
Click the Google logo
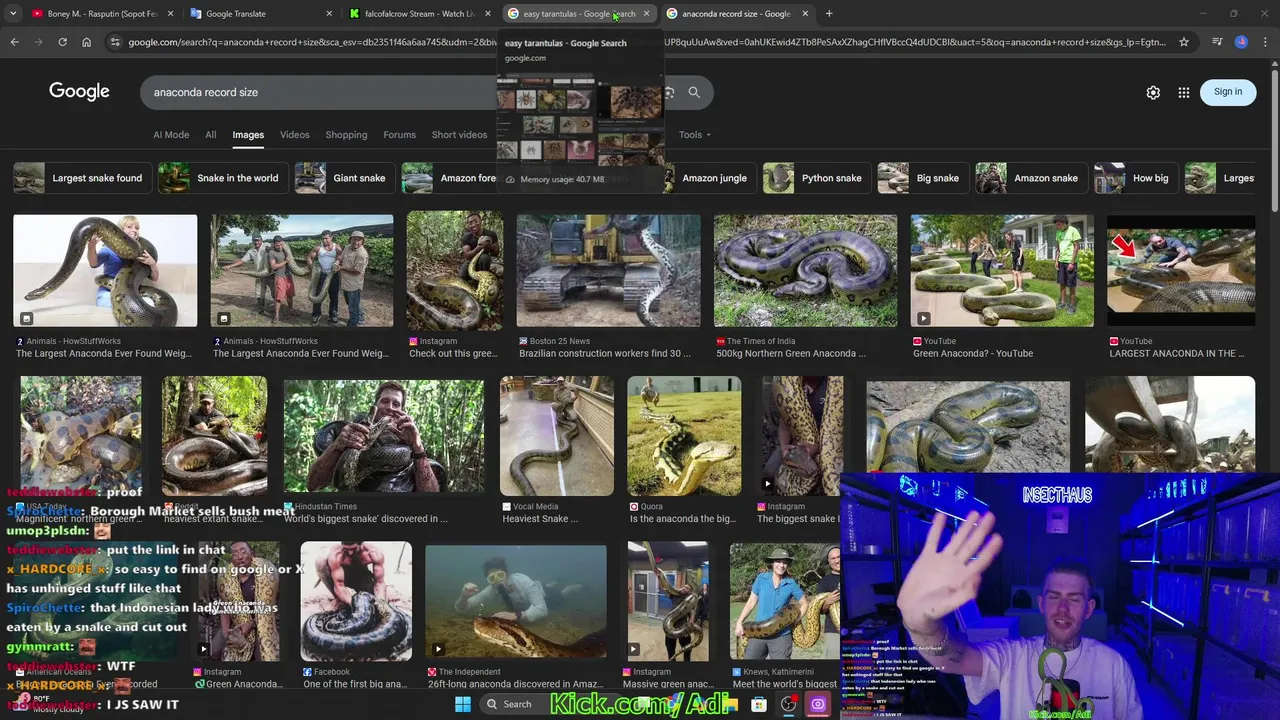click(x=79, y=92)
